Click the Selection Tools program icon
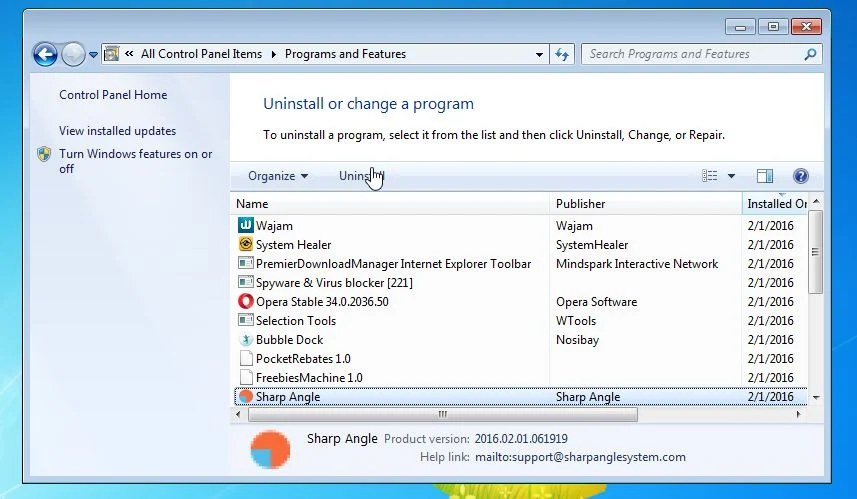This screenshot has width=857, height=499. click(x=246, y=320)
